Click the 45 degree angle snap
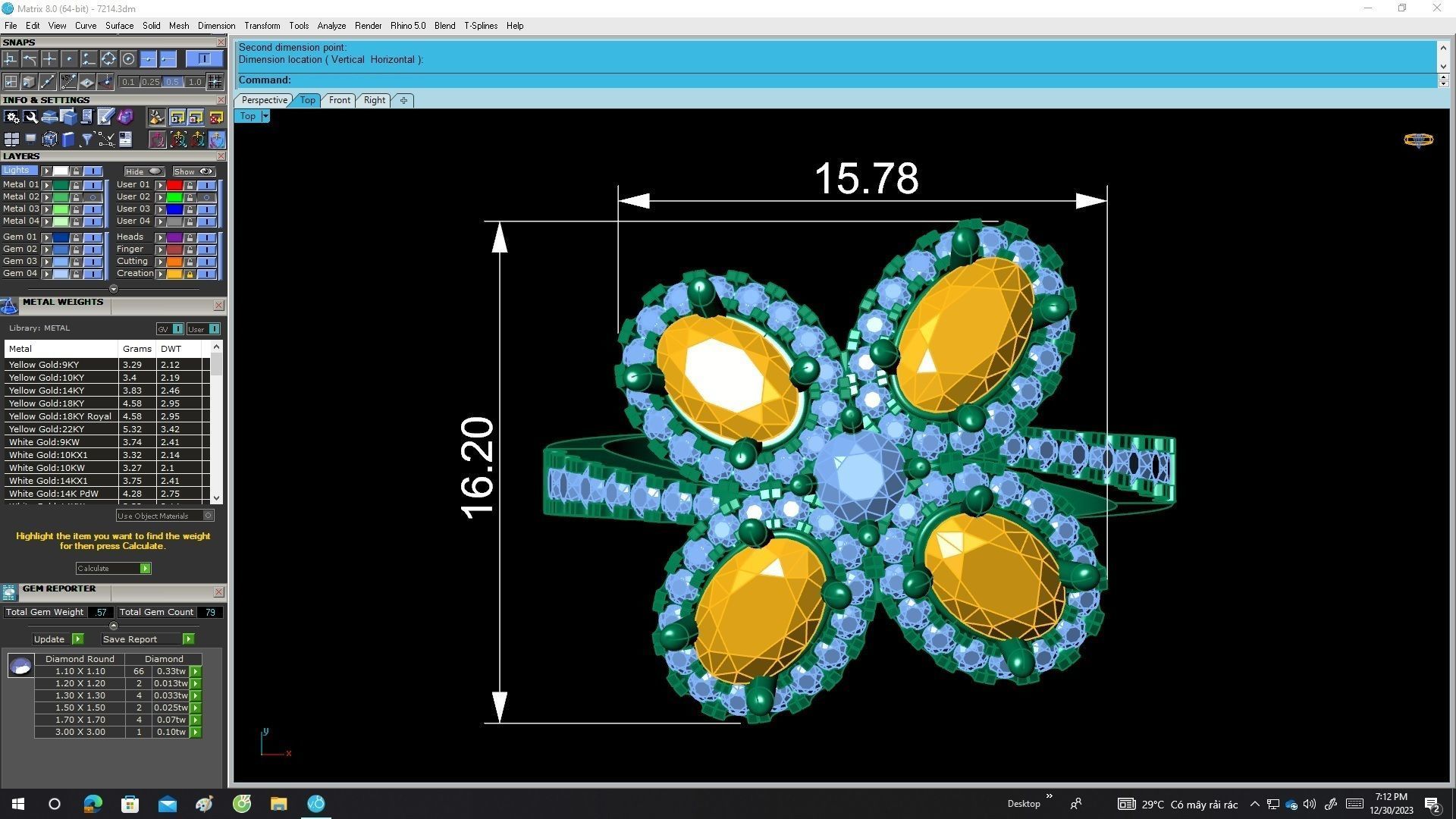The width and height of the screenshot is (1456, 819). [x=68, y=82]
